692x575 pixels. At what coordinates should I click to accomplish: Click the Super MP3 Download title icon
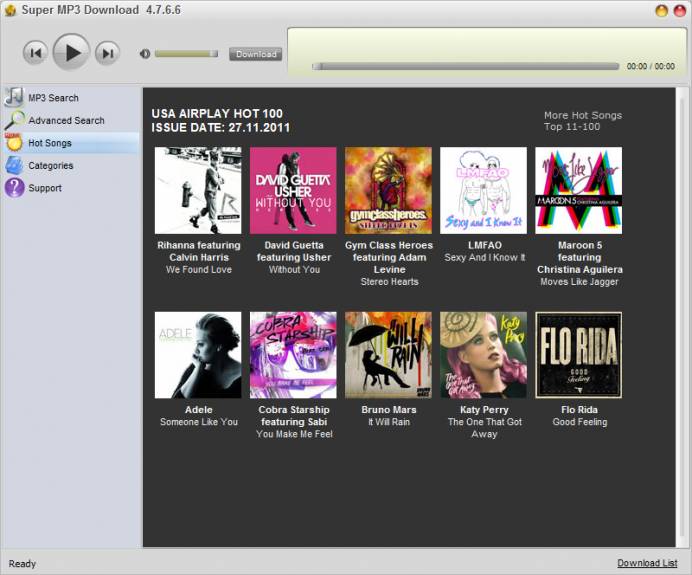point(10,10)
